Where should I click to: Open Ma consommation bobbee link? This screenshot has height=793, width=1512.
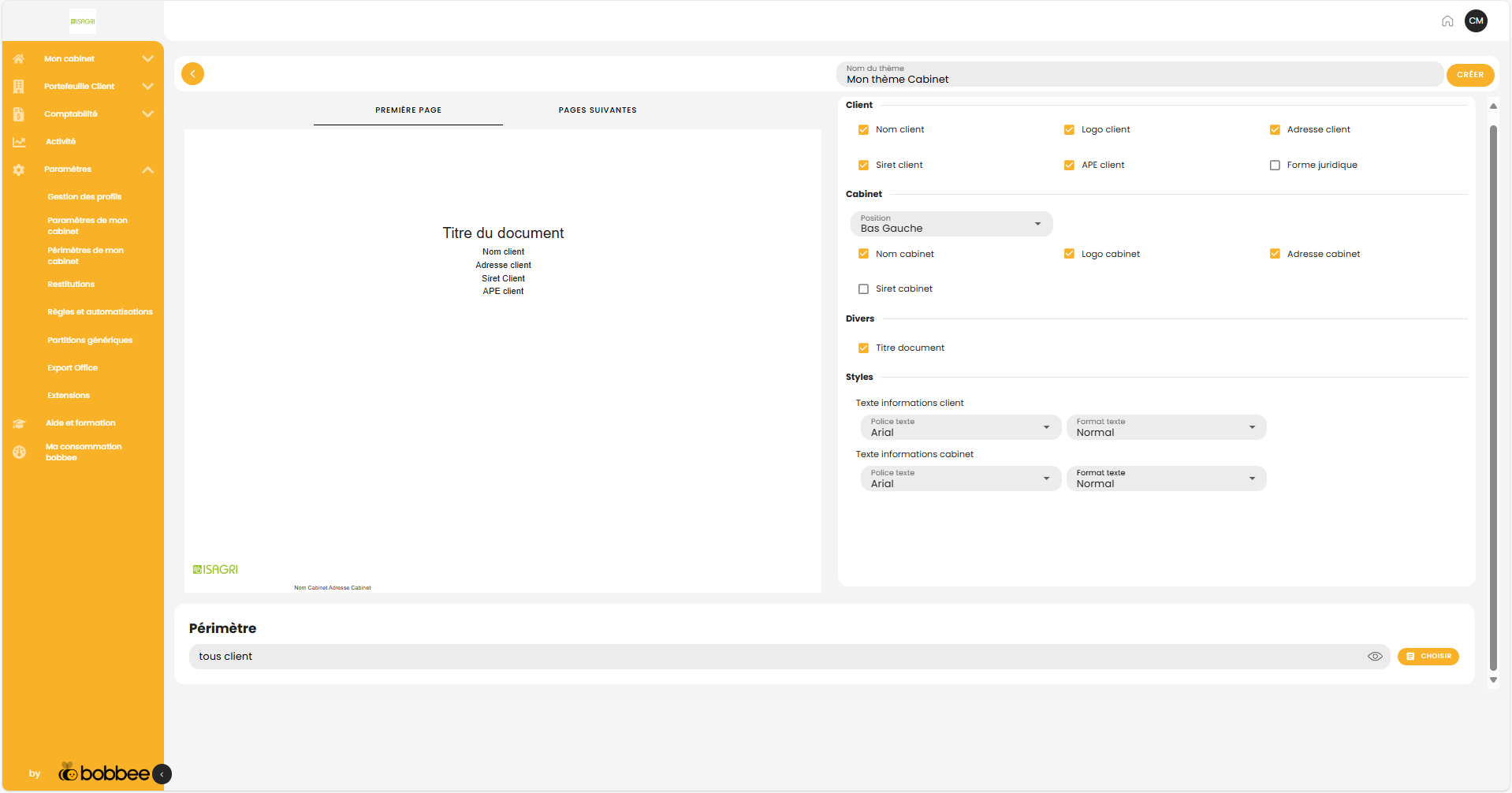pyautogui.click(x=84, y=452)
